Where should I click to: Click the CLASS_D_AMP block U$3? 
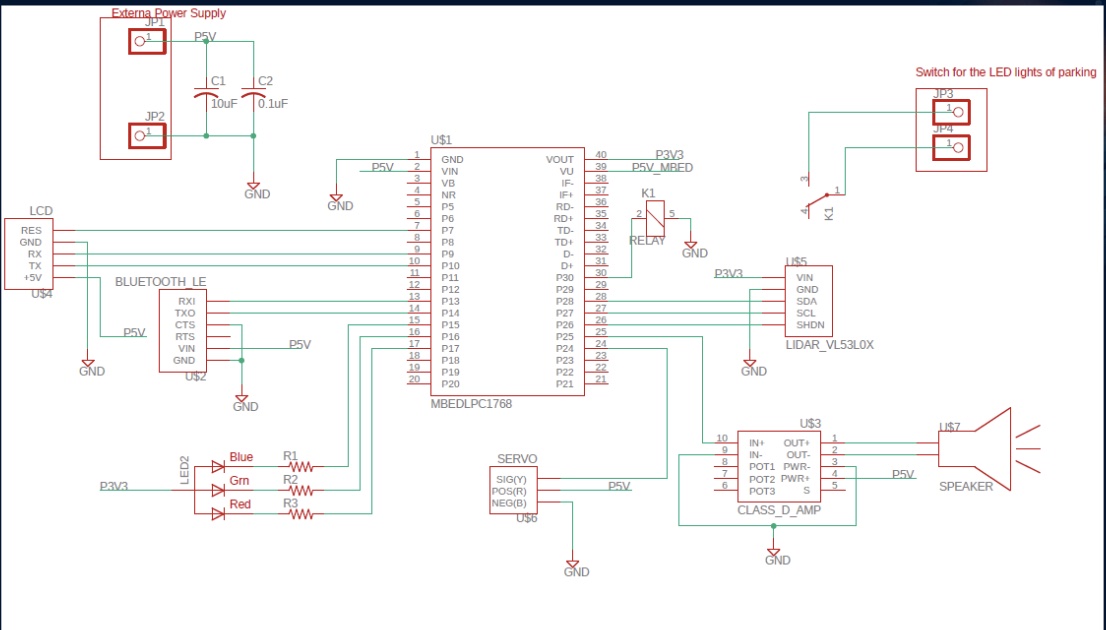pos(778,465)
